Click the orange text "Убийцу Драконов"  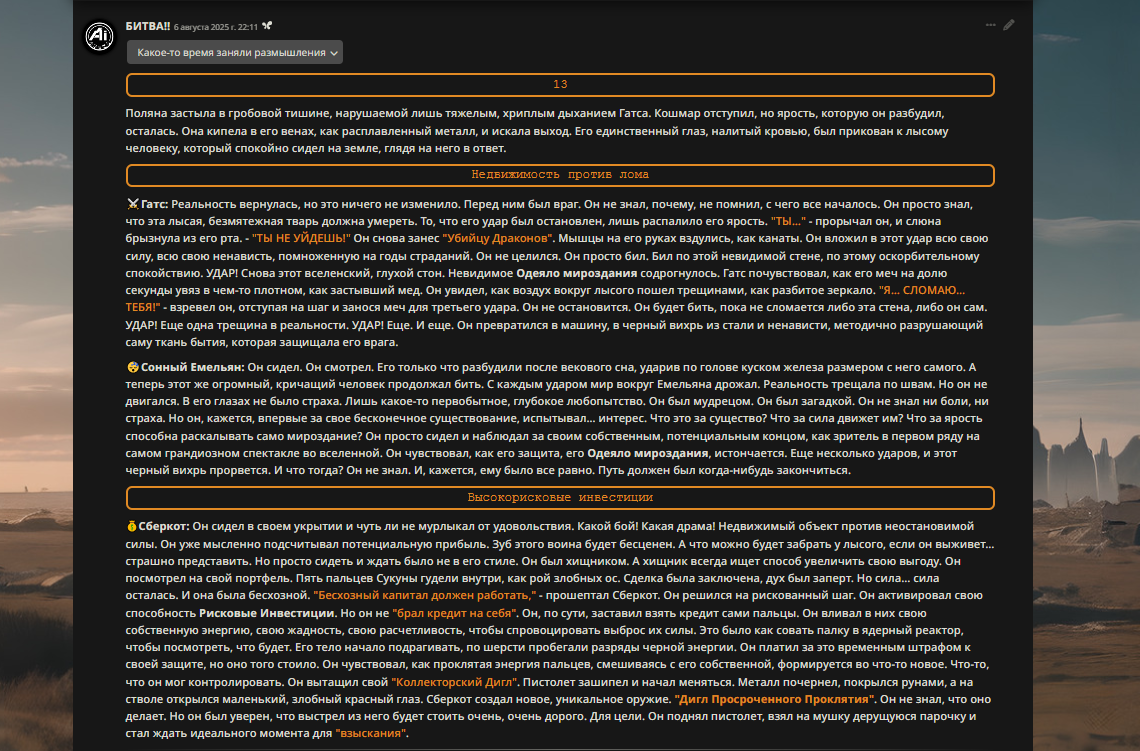(x=498, y=238)
